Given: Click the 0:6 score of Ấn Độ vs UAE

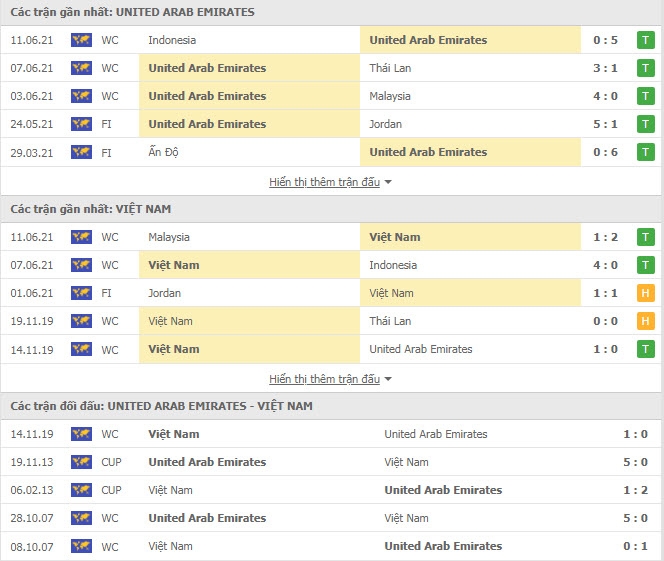Looking at the screenshot, I should click(x=605, y=152).
